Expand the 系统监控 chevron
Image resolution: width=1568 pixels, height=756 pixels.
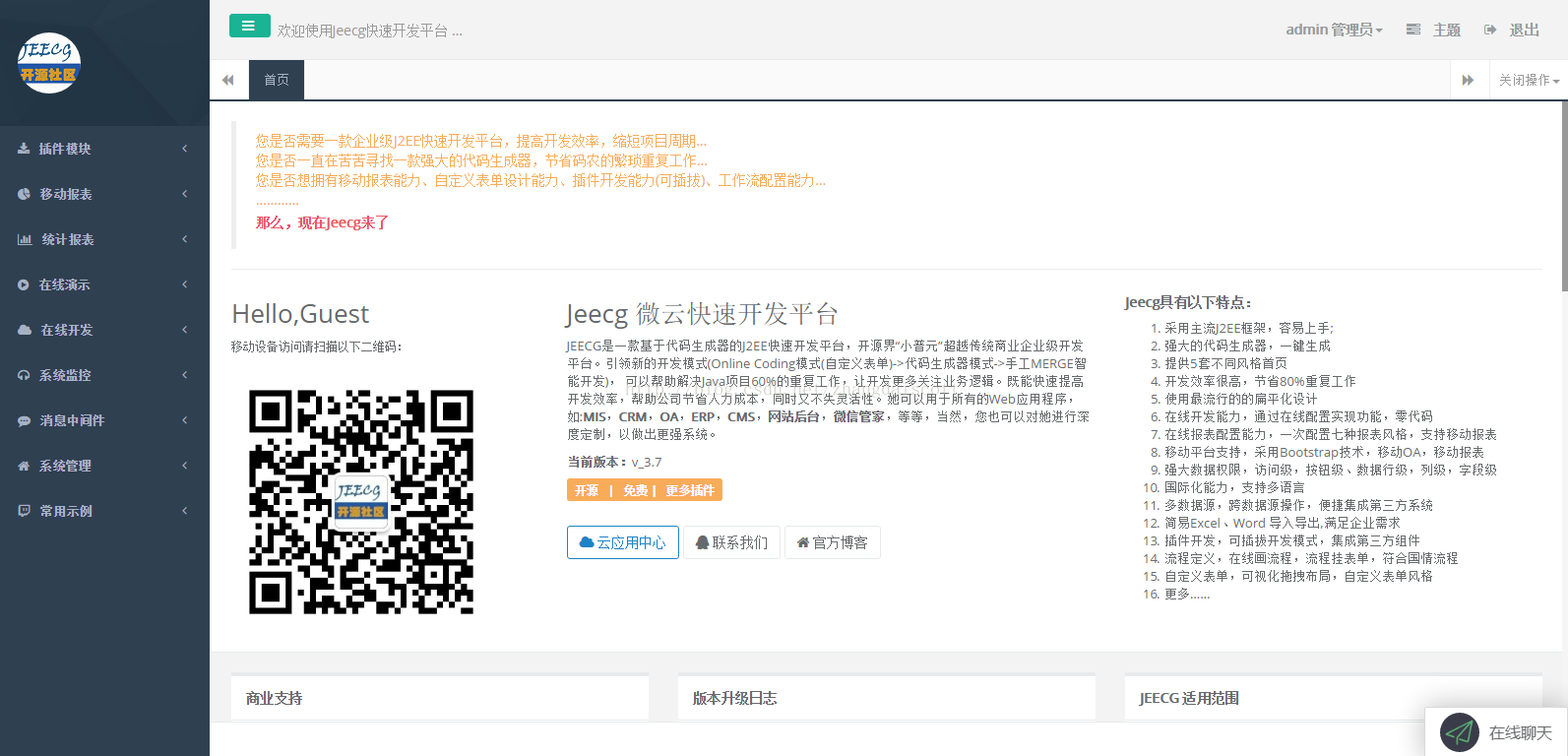tap(185, 375)
